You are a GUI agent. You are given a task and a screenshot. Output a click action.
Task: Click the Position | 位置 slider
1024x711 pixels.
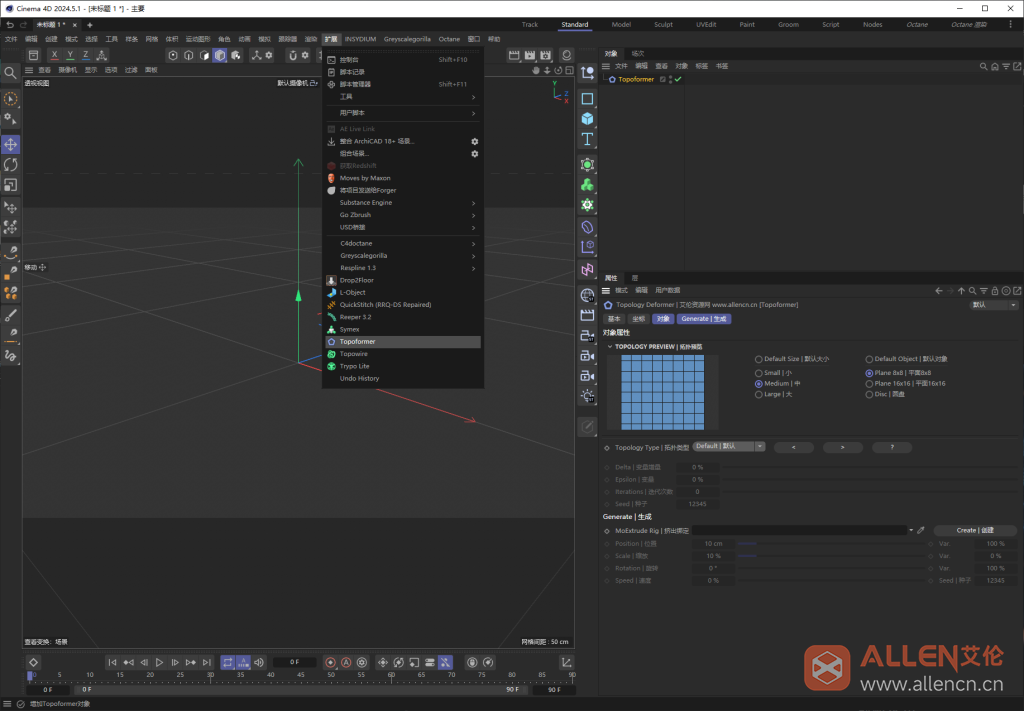tap(831, 544)
